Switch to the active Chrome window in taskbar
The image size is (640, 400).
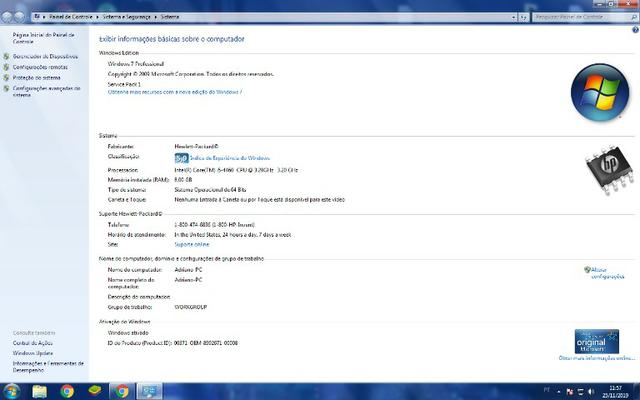click(x=121, y=391)
